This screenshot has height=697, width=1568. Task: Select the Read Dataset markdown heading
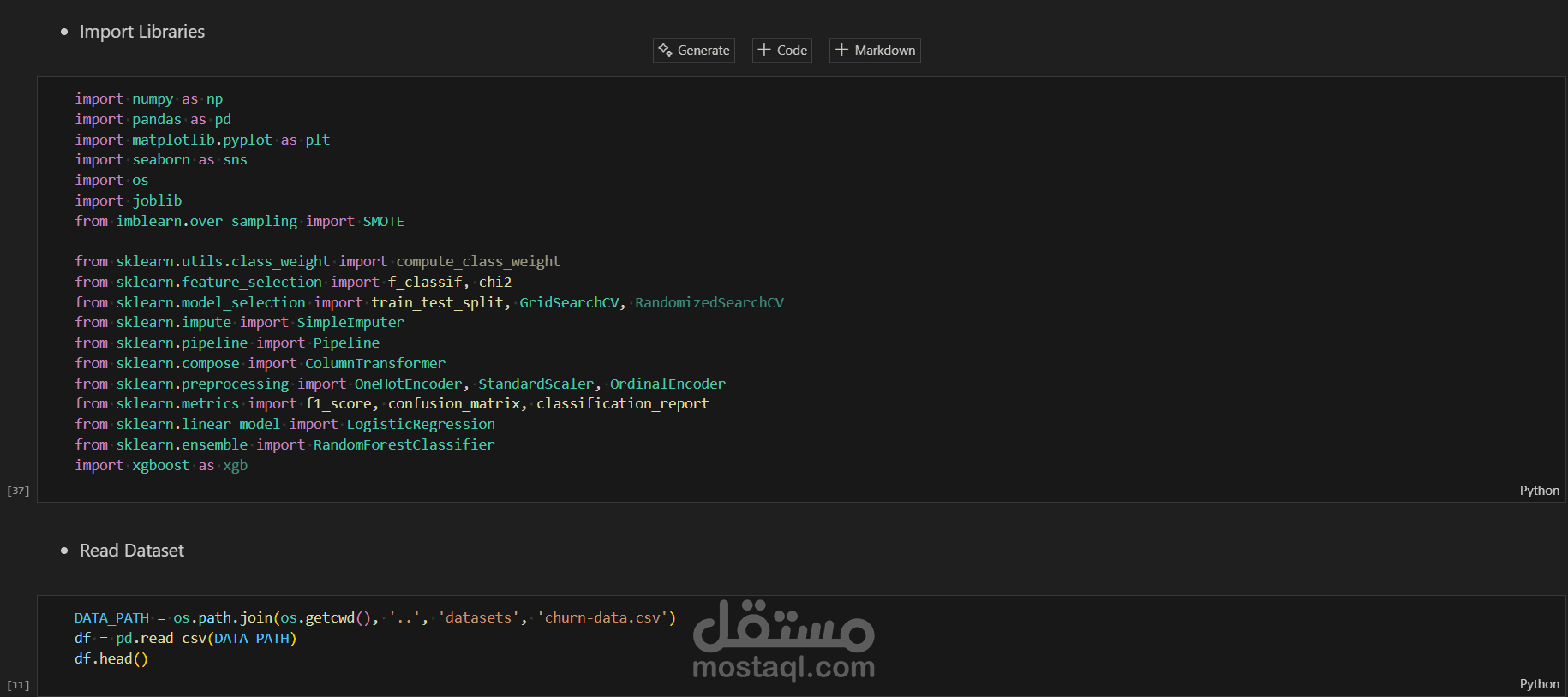[131, 551]
